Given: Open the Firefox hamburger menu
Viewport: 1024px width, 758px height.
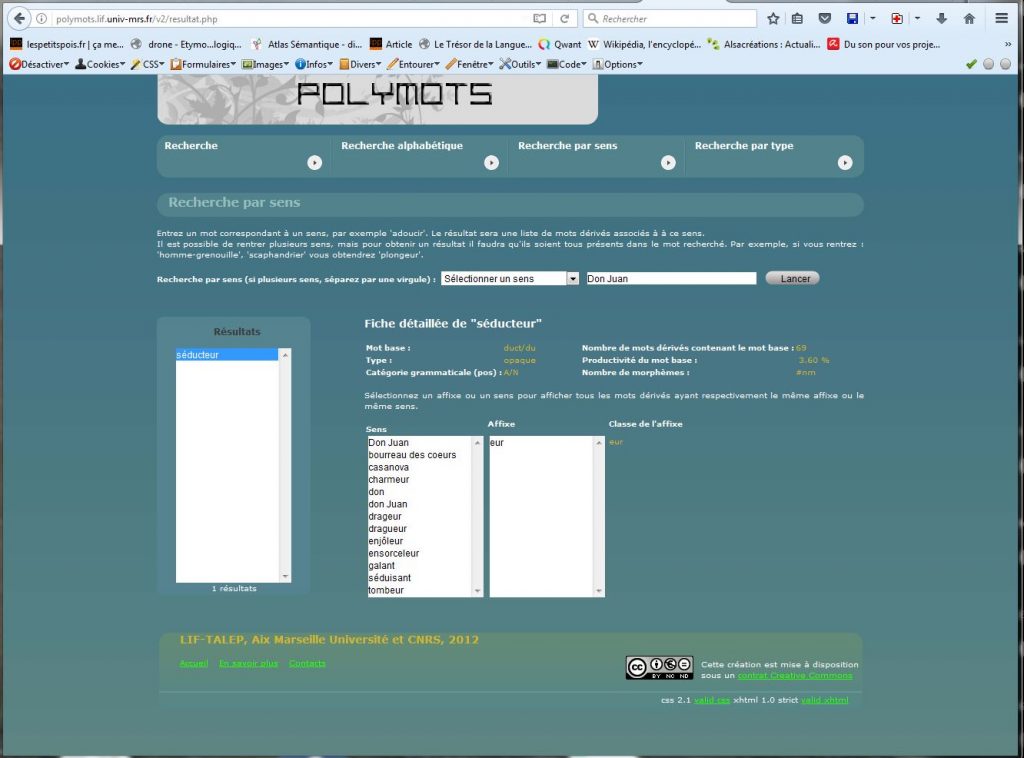Looking at the screenshot, I should pos(1001,18).
